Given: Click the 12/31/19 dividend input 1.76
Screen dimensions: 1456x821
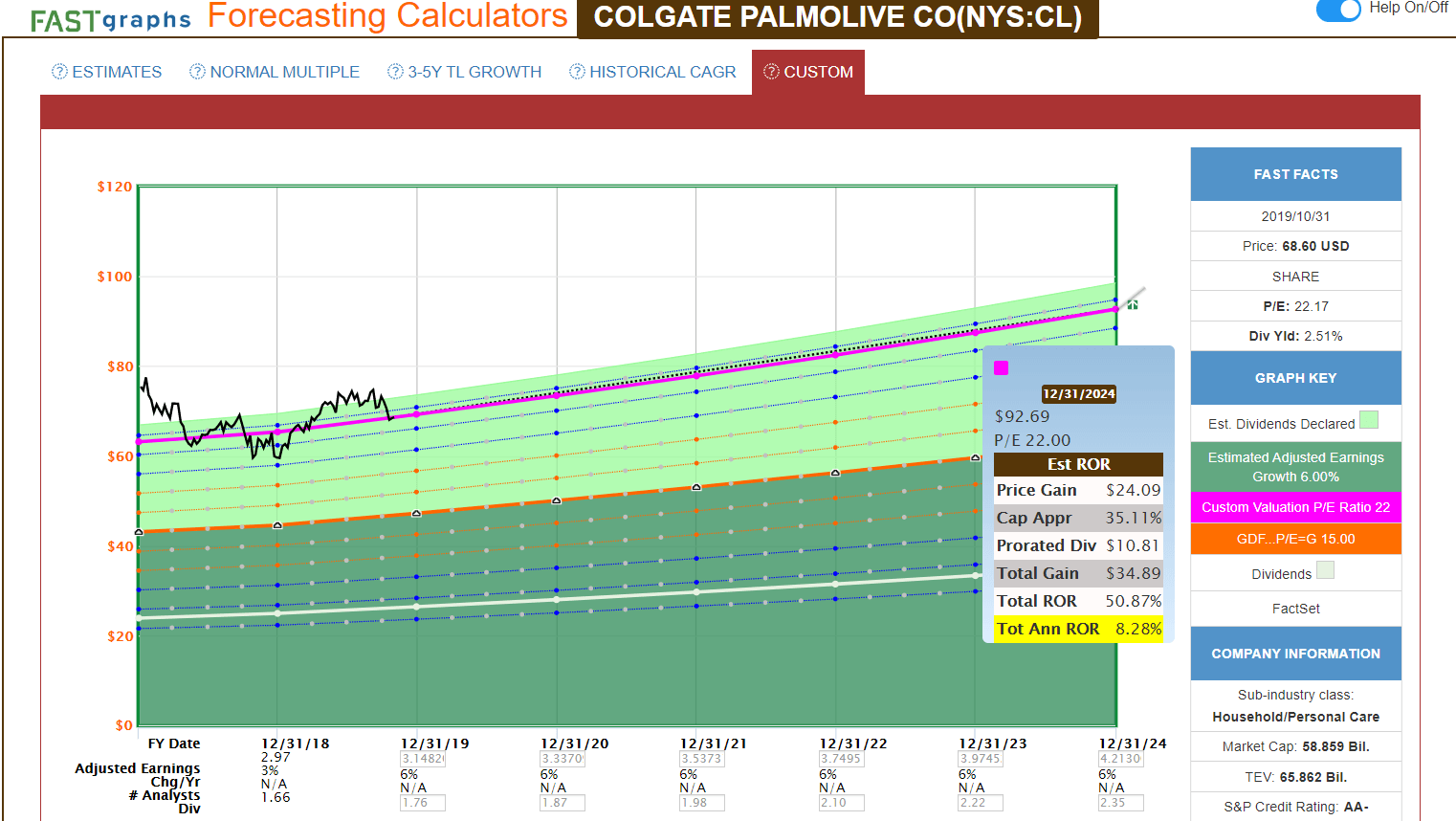Looking at the screenshot, I should pos(423,803).
